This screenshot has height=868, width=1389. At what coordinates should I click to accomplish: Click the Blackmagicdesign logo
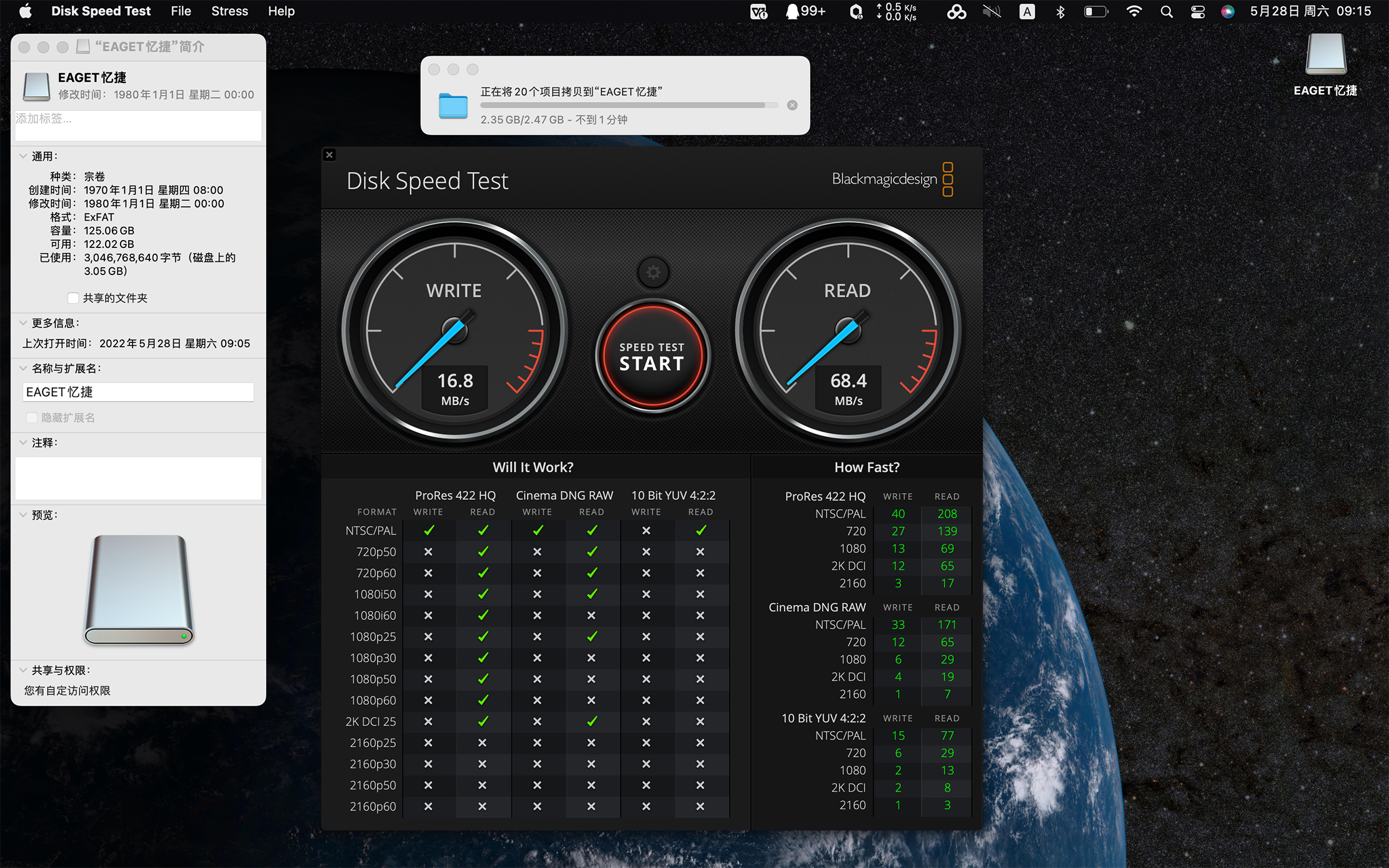(892, 179)
